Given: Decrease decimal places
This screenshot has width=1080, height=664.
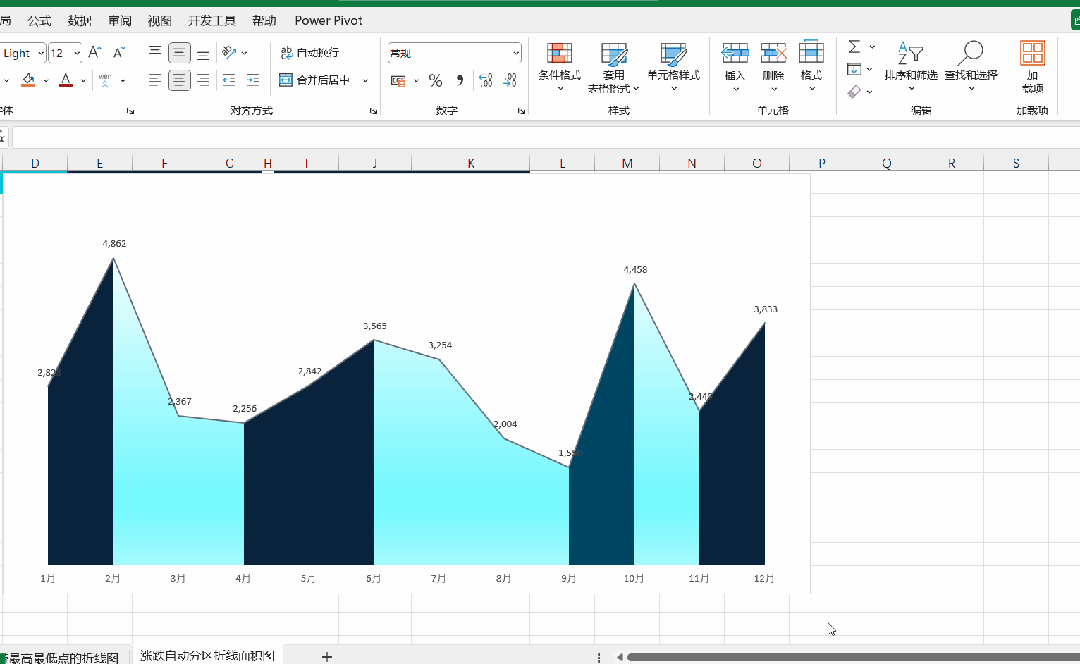Looking at the screenshot, I should [510, 81].
